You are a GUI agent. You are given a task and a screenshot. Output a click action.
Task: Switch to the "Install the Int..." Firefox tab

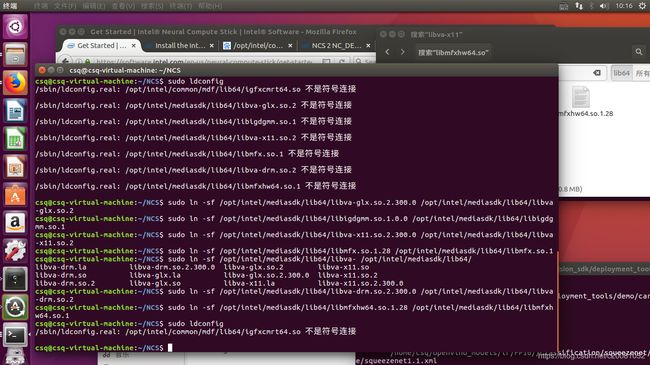180,46
